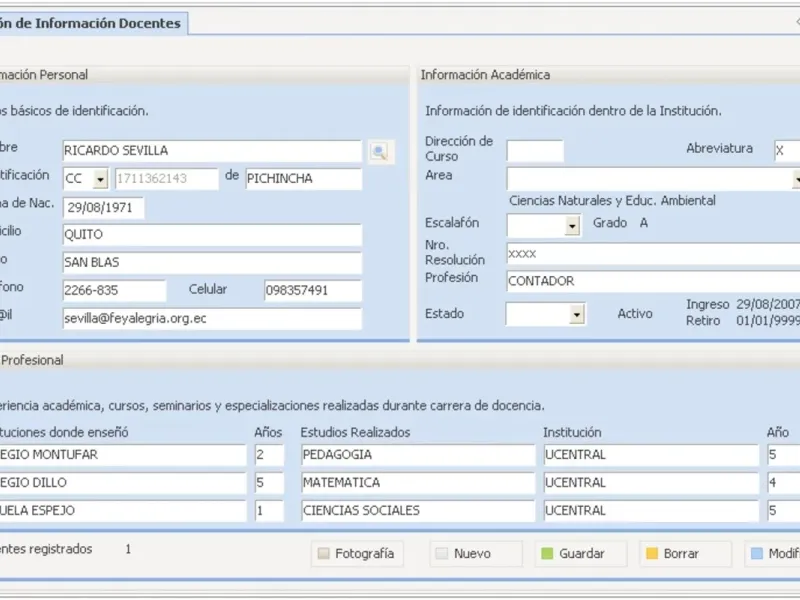Click the birth date field 29/08/1971
The image size is (800, 600).
[x=104, y=208]
